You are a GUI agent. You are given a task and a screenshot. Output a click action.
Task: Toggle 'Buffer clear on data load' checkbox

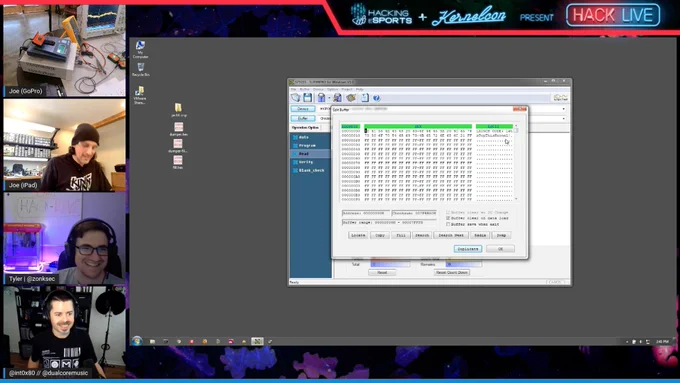[448, 218]
